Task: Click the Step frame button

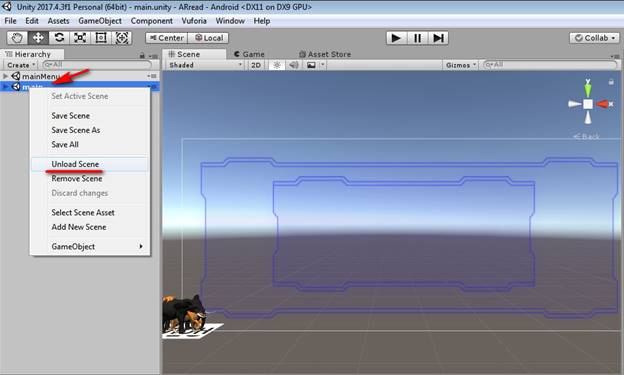Action: point(438,38)
